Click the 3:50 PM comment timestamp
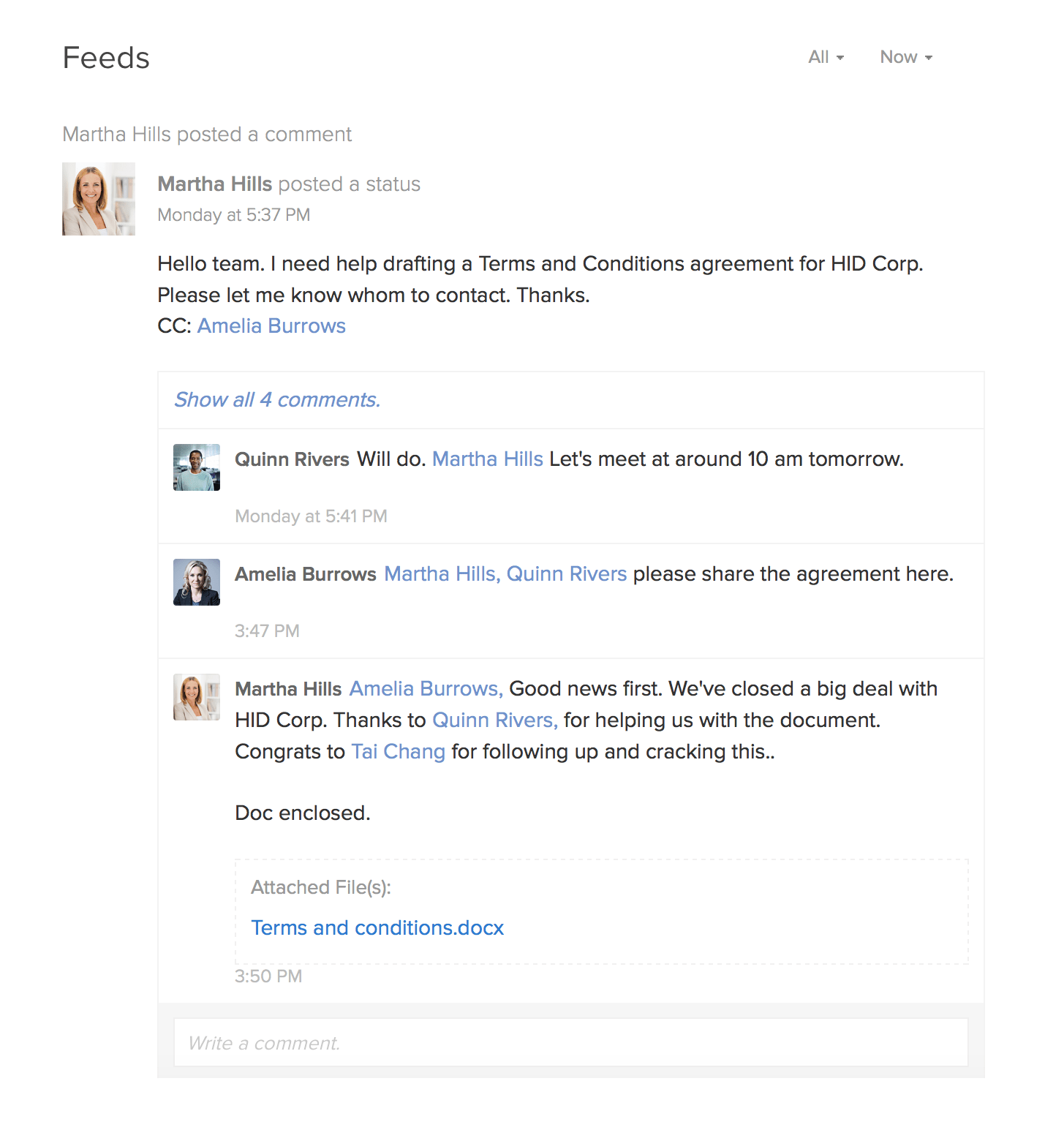 click(x=268, y=976)
